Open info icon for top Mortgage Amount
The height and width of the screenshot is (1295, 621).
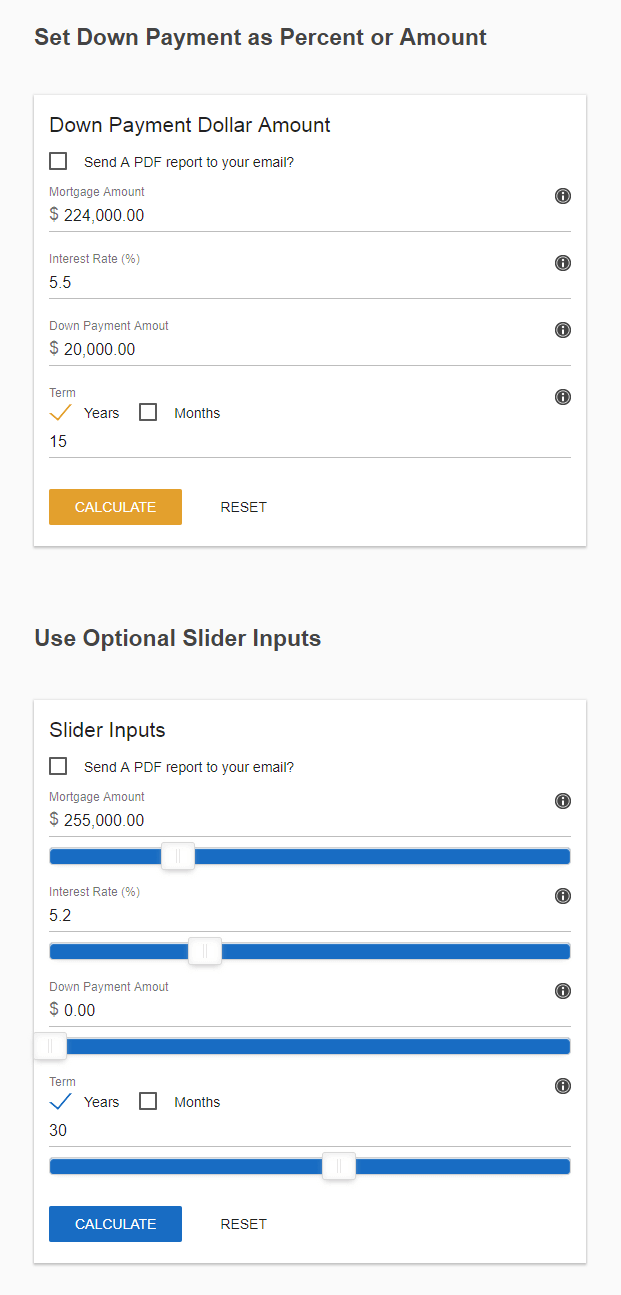[x=563, y=196]
